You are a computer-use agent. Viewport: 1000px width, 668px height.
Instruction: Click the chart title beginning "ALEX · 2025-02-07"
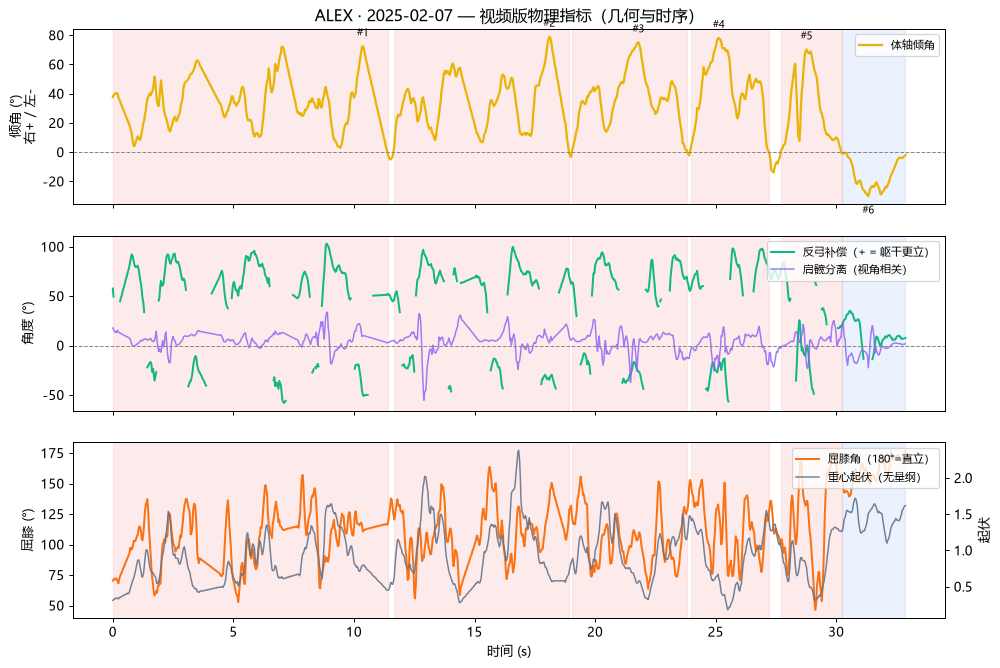click(x=504, y=15)
